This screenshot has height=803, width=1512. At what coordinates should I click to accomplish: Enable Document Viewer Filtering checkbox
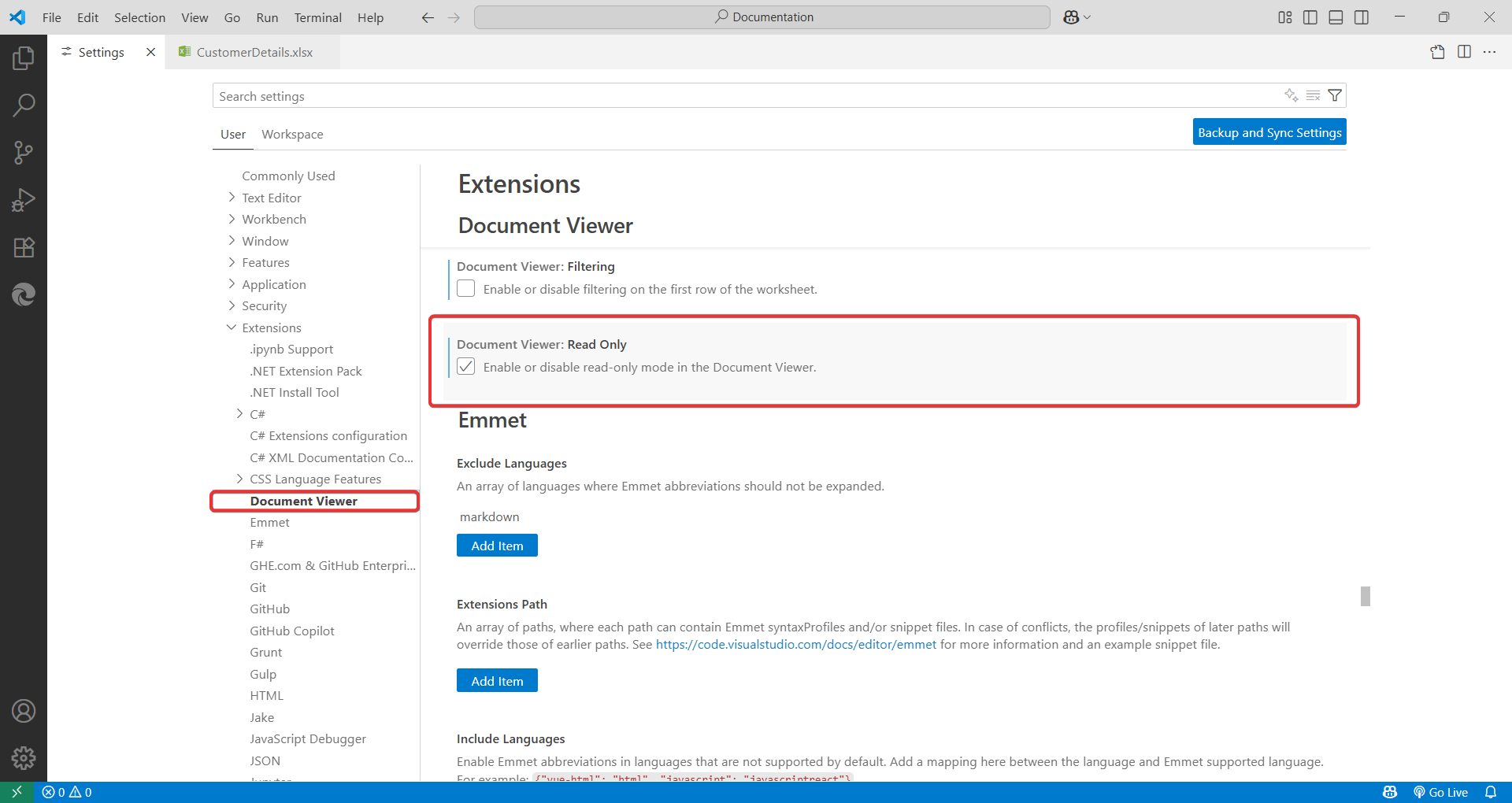click(466, 289)
